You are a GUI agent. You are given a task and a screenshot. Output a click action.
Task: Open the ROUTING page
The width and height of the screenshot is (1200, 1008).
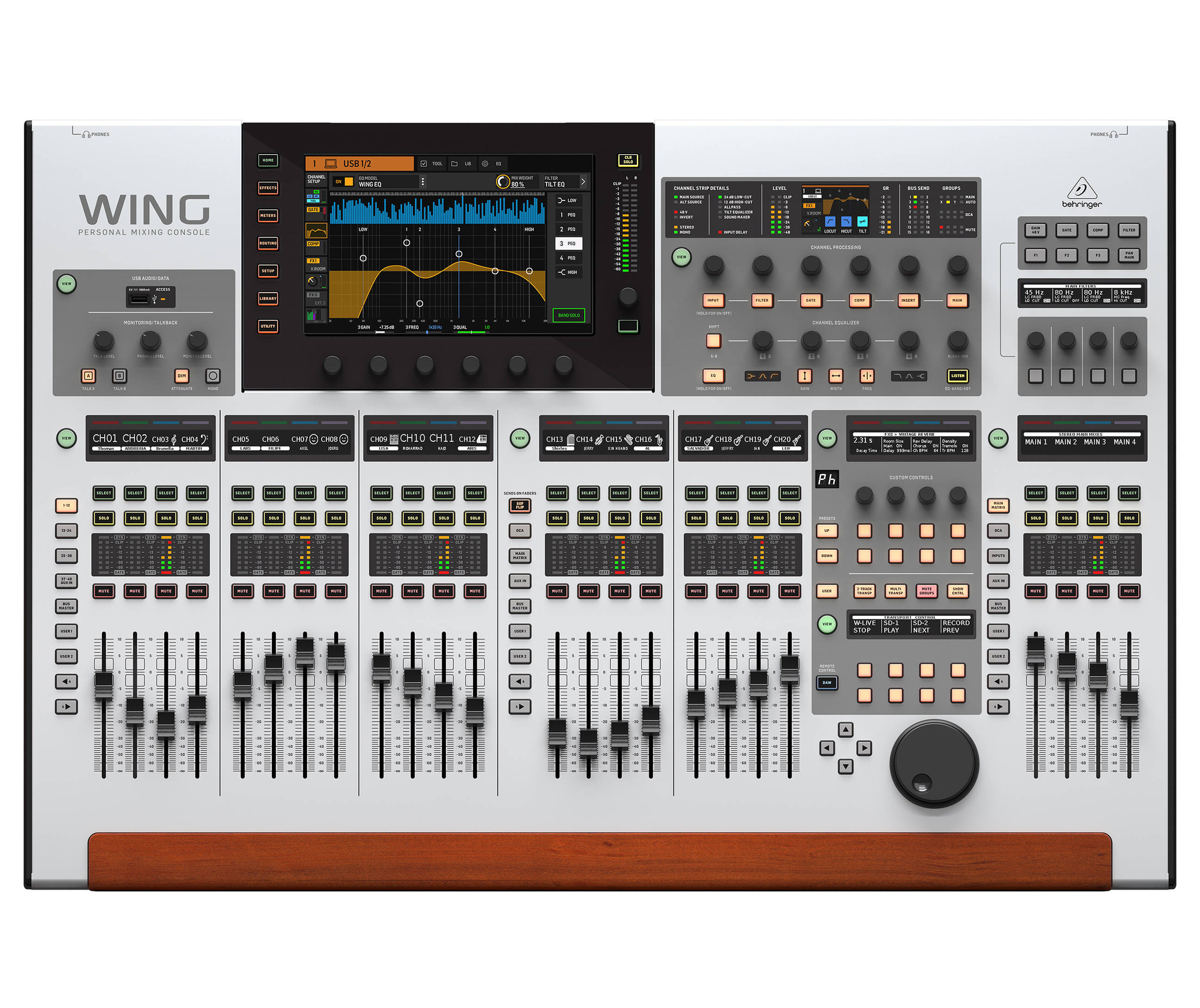coord(268,243)
